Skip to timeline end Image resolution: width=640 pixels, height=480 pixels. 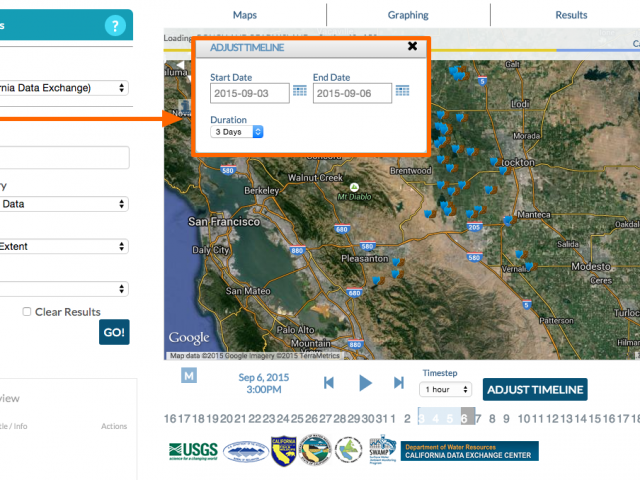[x=399, y=383]
